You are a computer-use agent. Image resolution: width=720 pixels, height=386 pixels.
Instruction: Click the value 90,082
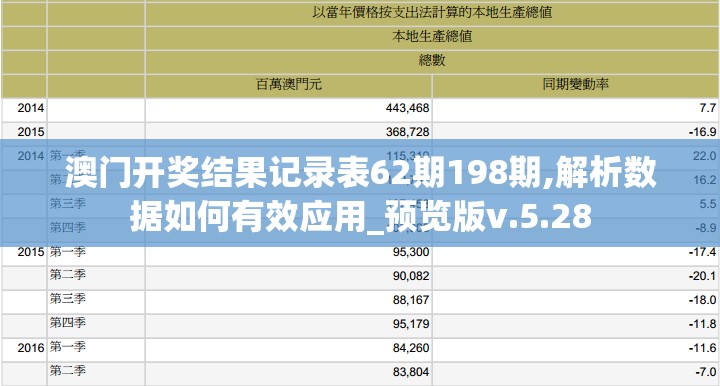pos(411,276)
